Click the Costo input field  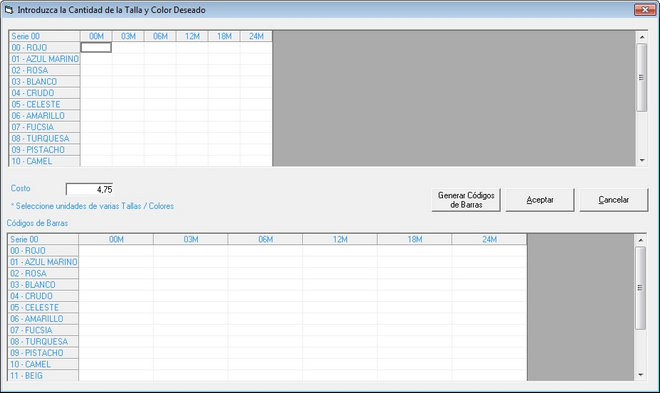[x=89, y=189]
